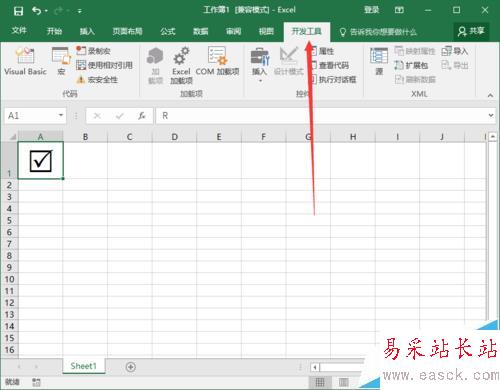This screenshot has height=390, width=500.
Task: Click the formula bar containing R
Action: [x=320, y=116]
